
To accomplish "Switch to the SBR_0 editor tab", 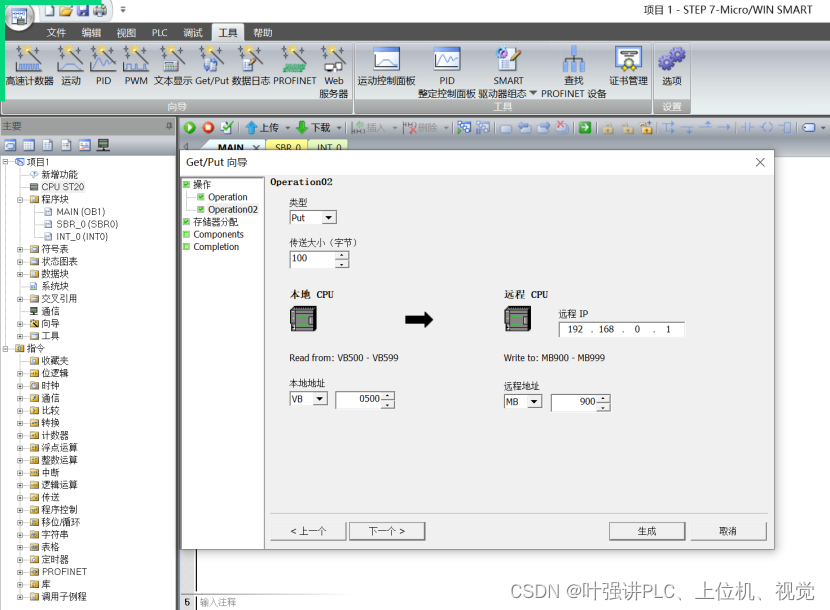I will (x=287, y=147).
